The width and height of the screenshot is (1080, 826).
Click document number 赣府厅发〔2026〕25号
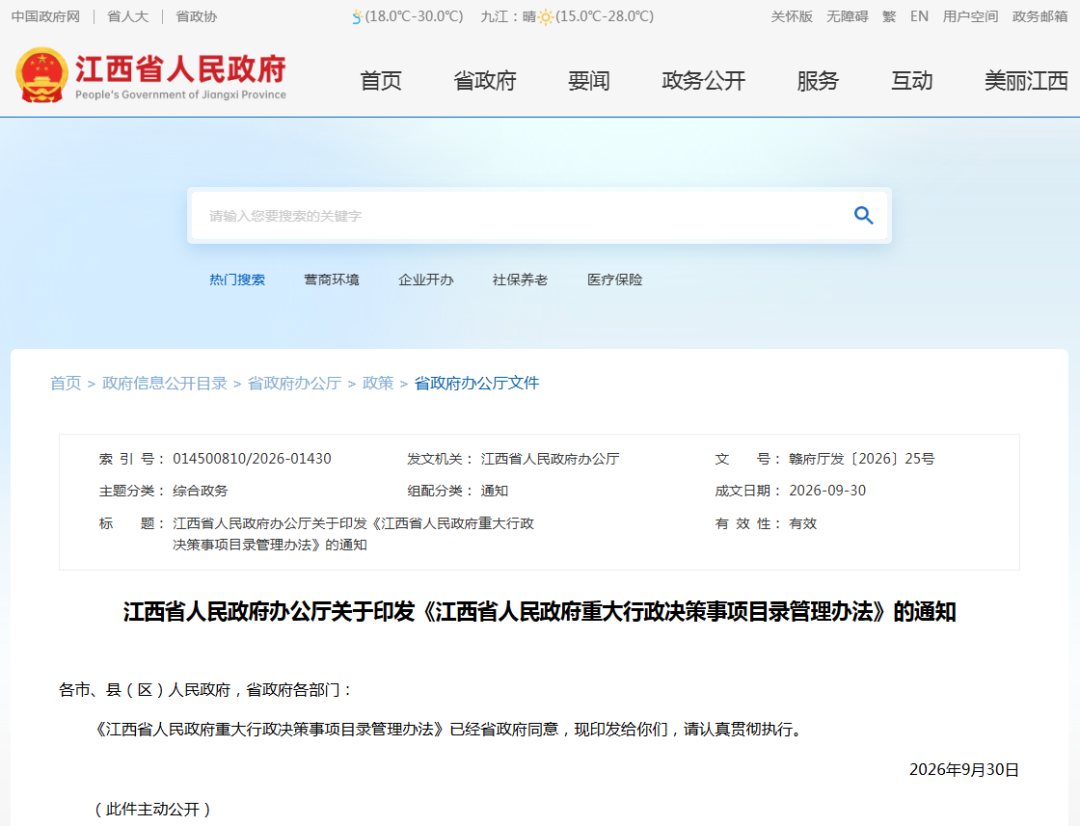(x=862, y=459)
